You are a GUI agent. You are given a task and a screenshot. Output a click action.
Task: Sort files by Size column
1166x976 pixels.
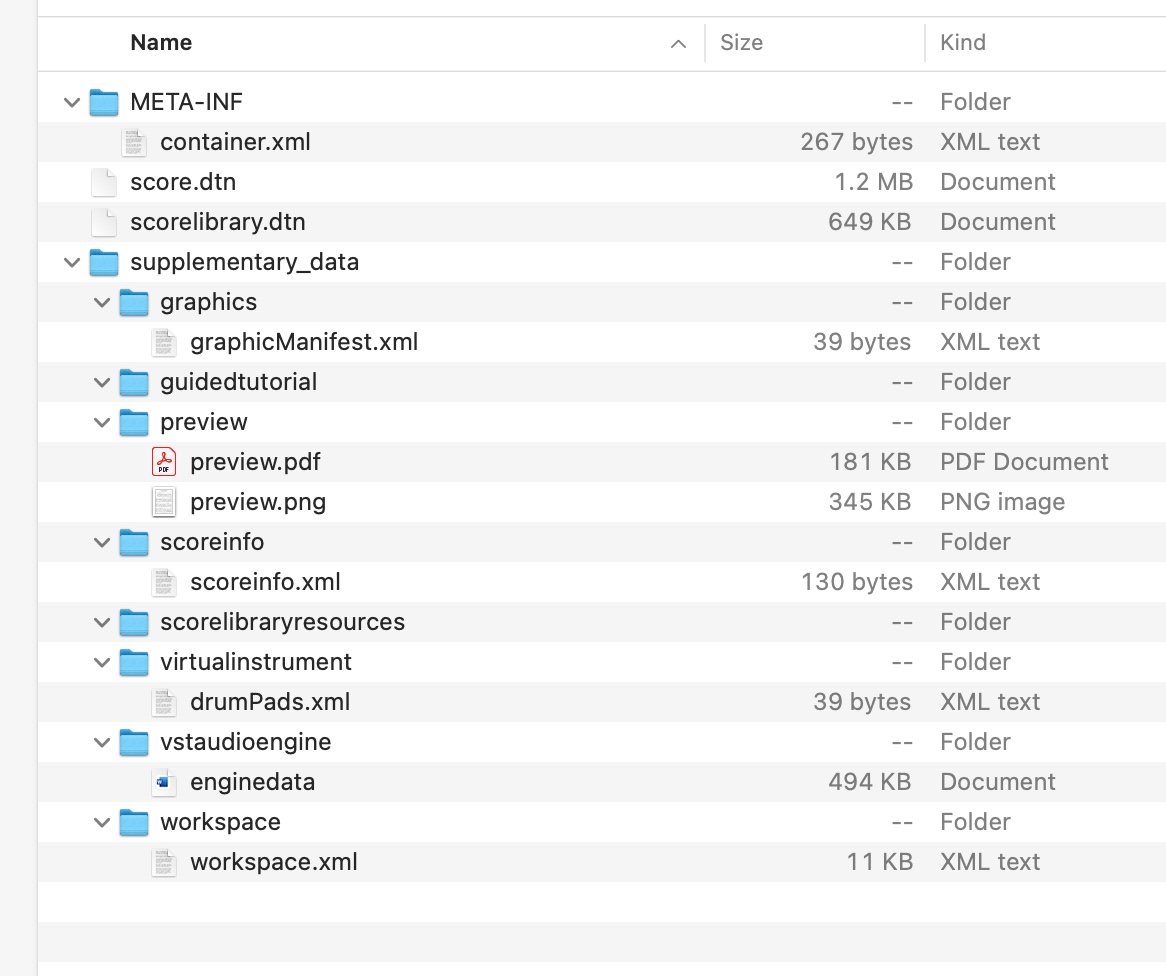(741, 43)
